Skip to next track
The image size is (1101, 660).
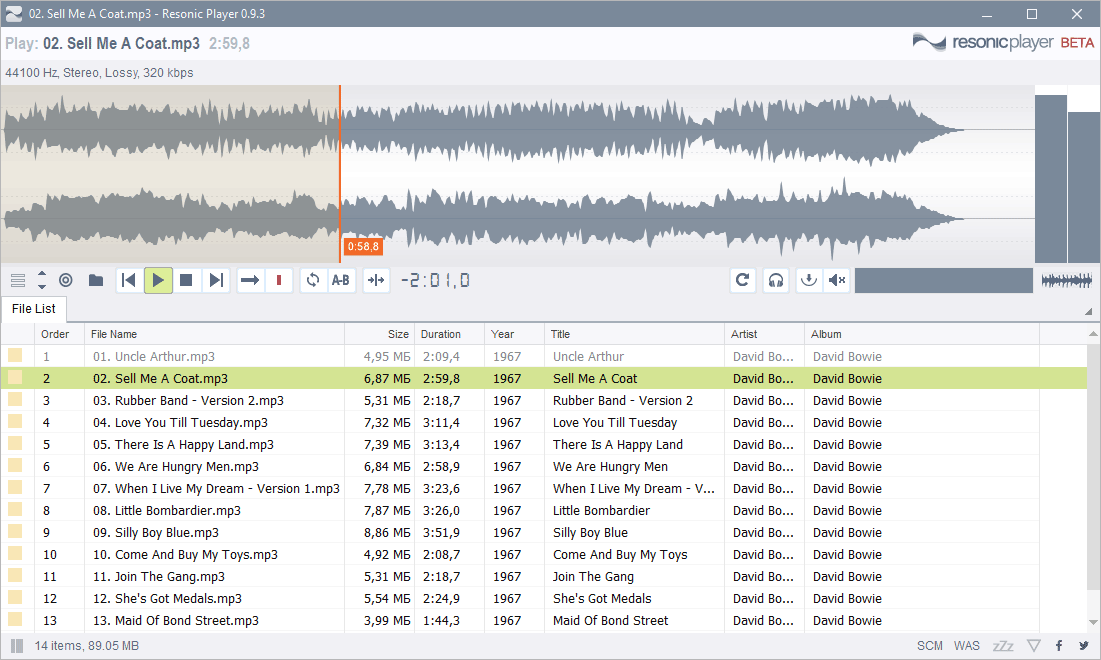216,280
